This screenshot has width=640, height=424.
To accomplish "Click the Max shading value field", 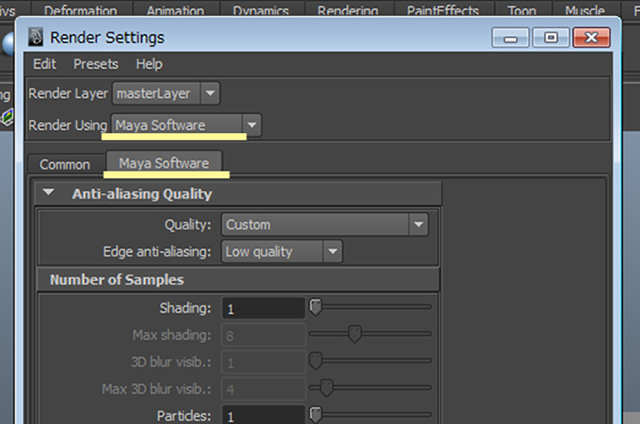I will click(x=263, y=335).
